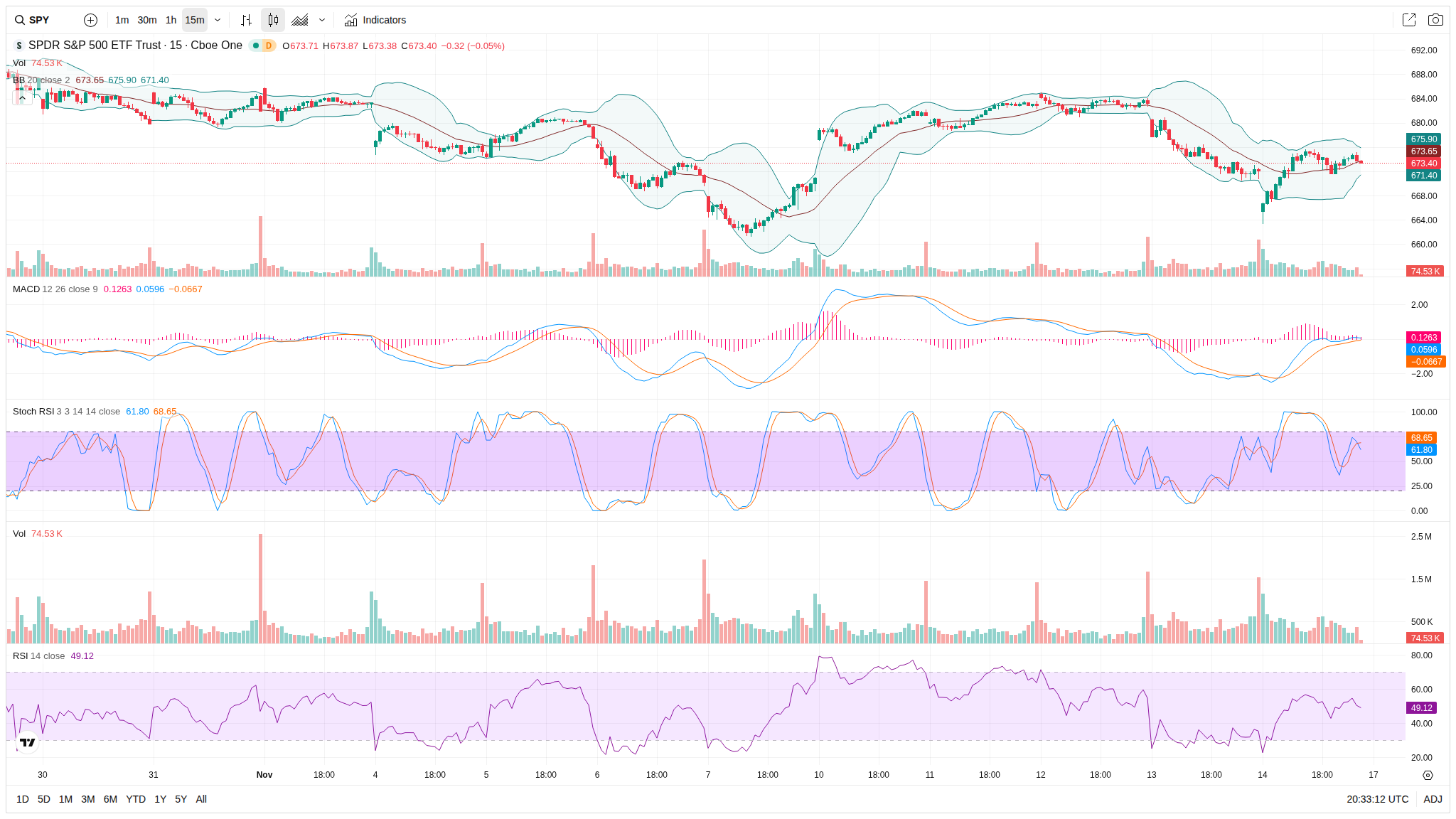Open chart settings gear near time axis
Image resolution: width=1456 pixels, height=819 pixels.
[1428, 775]
